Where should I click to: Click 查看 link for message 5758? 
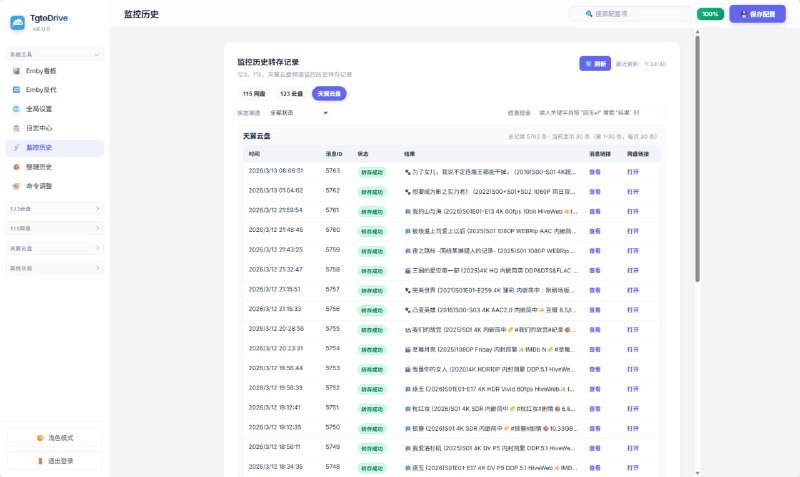coord(595,271)
